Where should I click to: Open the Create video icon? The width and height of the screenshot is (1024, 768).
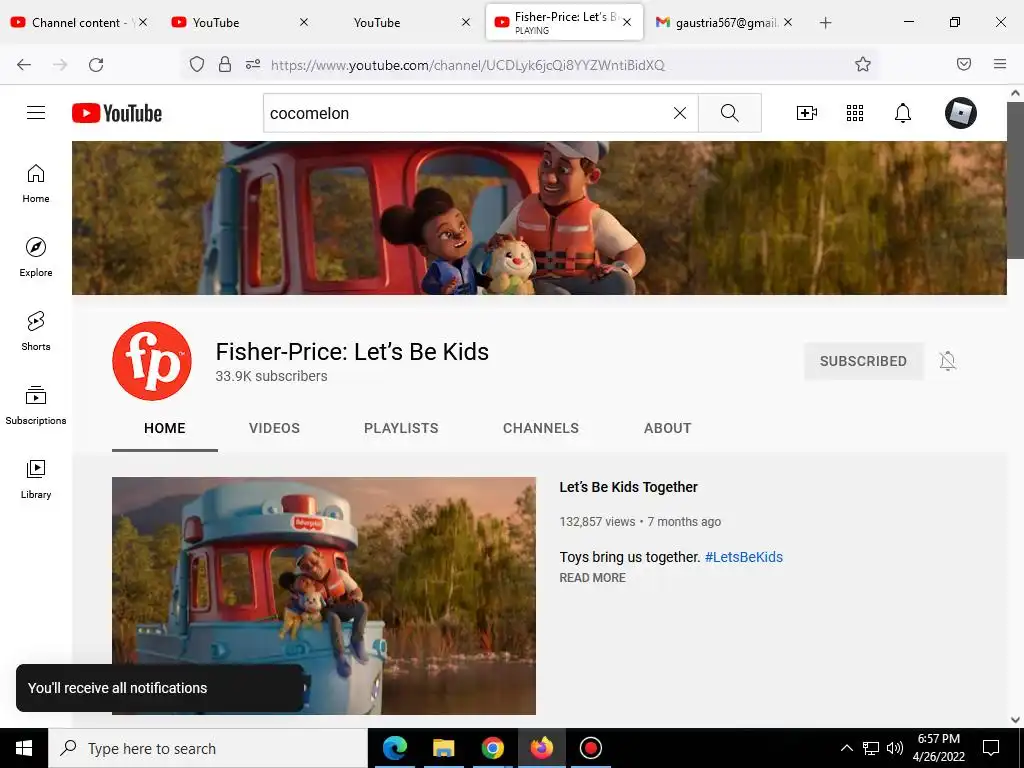click(807, 113)
